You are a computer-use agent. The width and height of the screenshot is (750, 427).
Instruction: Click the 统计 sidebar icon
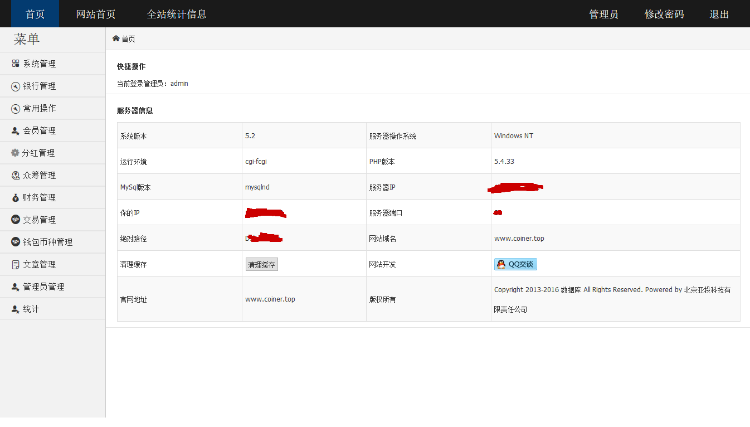click(x=15, y=309)
